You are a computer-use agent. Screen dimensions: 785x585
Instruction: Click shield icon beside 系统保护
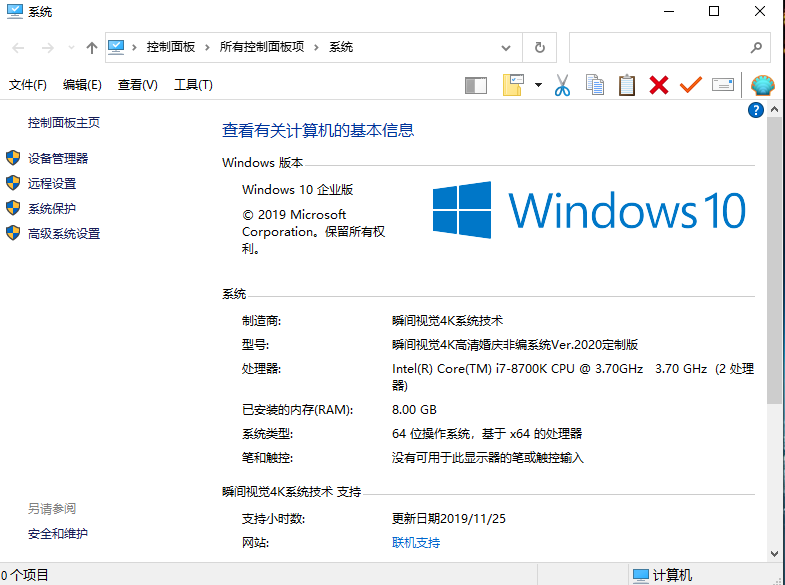tap(13, 208)
